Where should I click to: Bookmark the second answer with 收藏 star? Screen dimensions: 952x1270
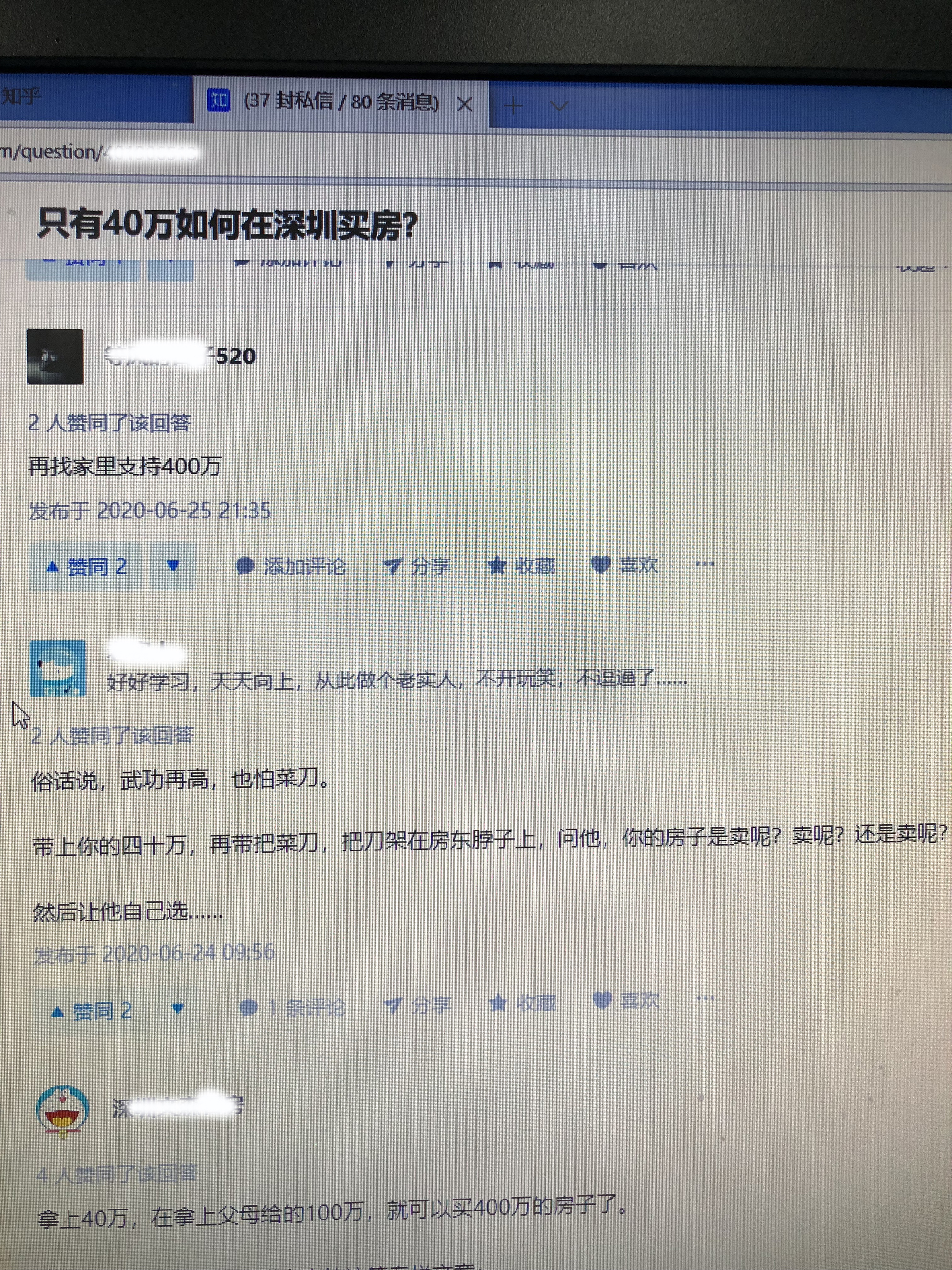point(523,1003)
